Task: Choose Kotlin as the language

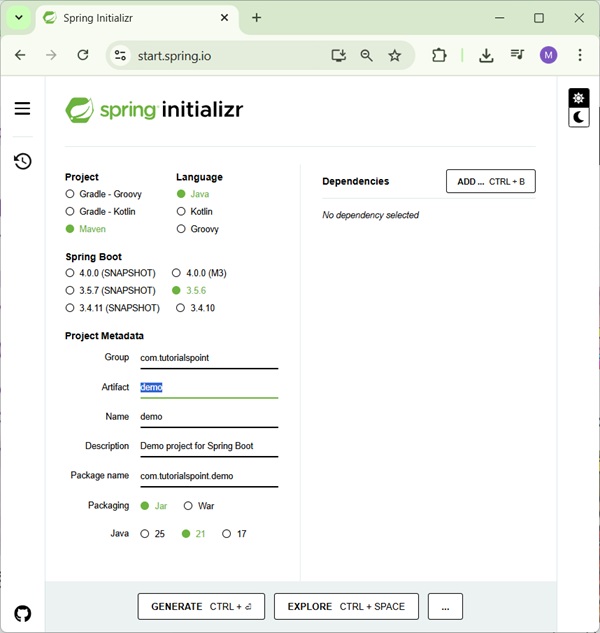Action: click(x=195, y=212)
